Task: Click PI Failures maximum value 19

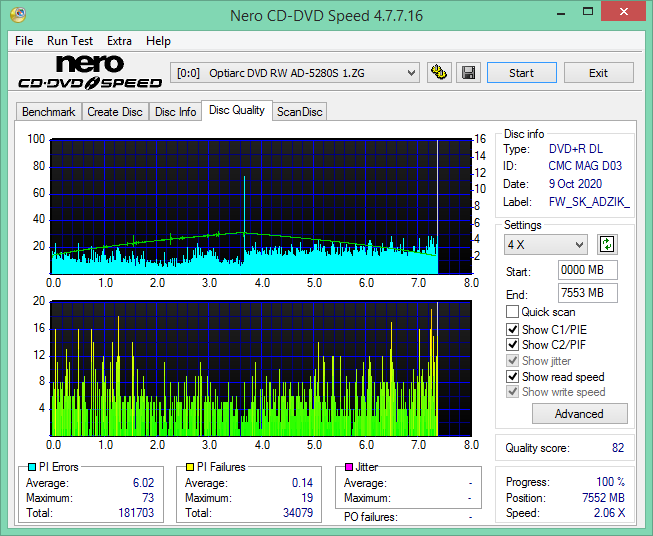Action: coord(307,498)
